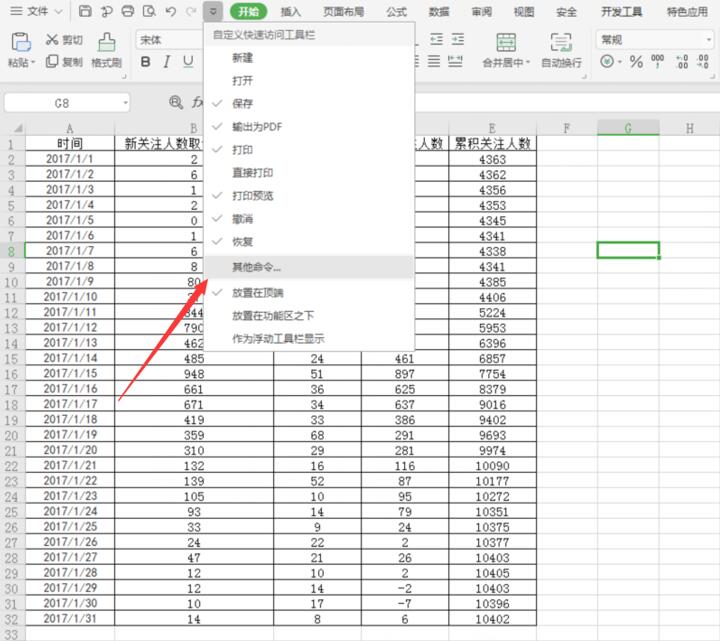Screen dimensions: 720x641
Task: Enable 直接打印 in quick access menu
Action: click(x=309, y=173)
